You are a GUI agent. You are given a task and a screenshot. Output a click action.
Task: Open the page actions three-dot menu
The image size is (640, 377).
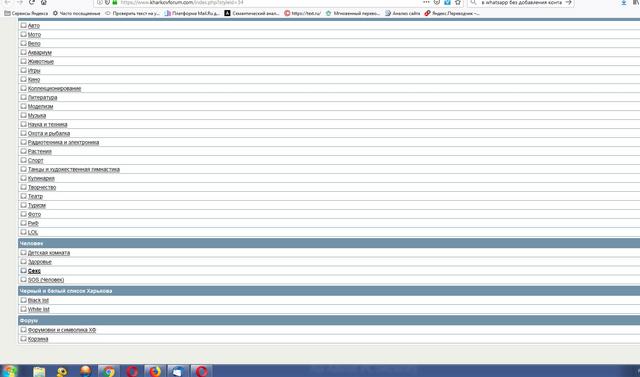coord(426,2)
